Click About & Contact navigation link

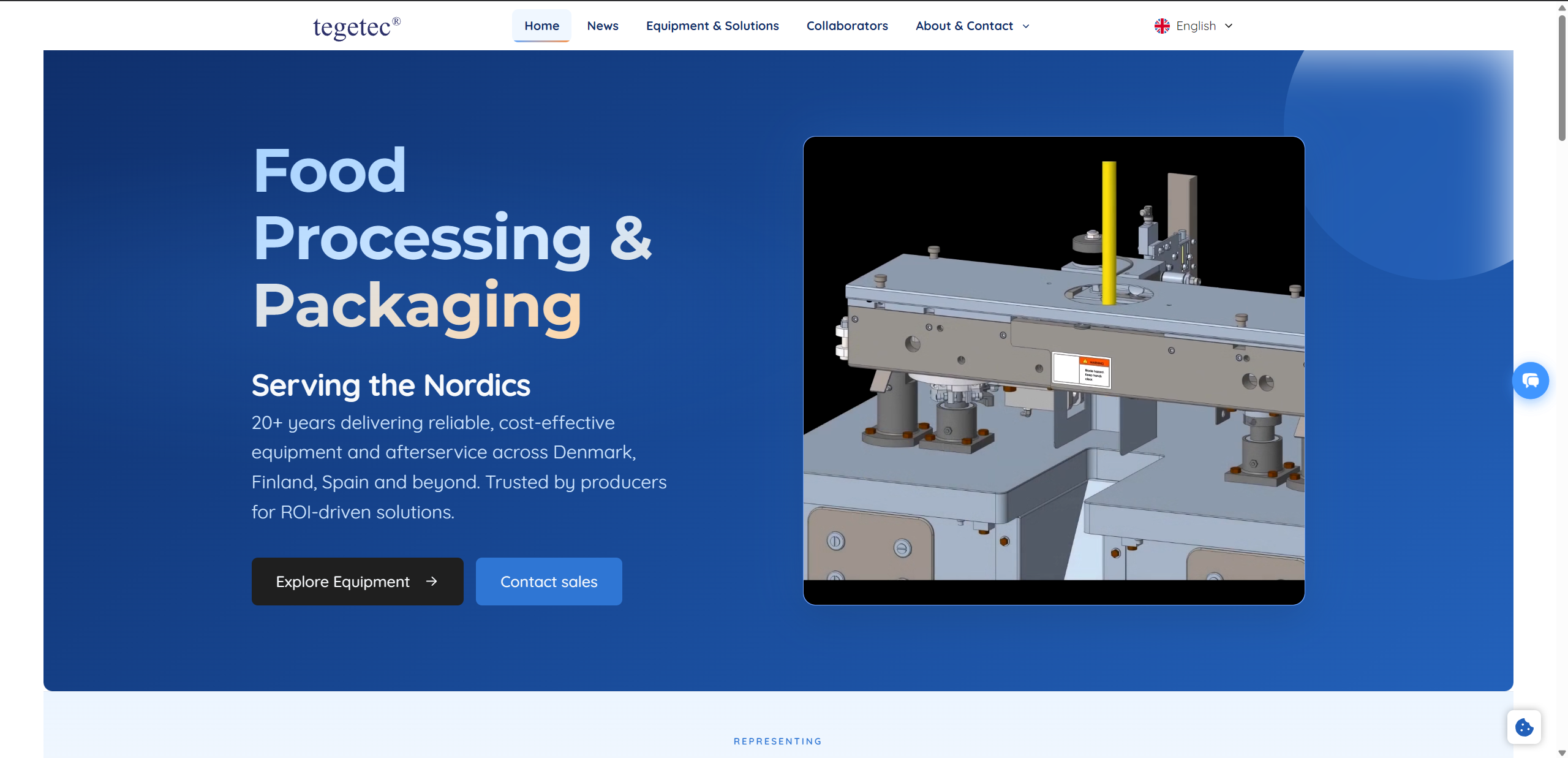point(964,26)
